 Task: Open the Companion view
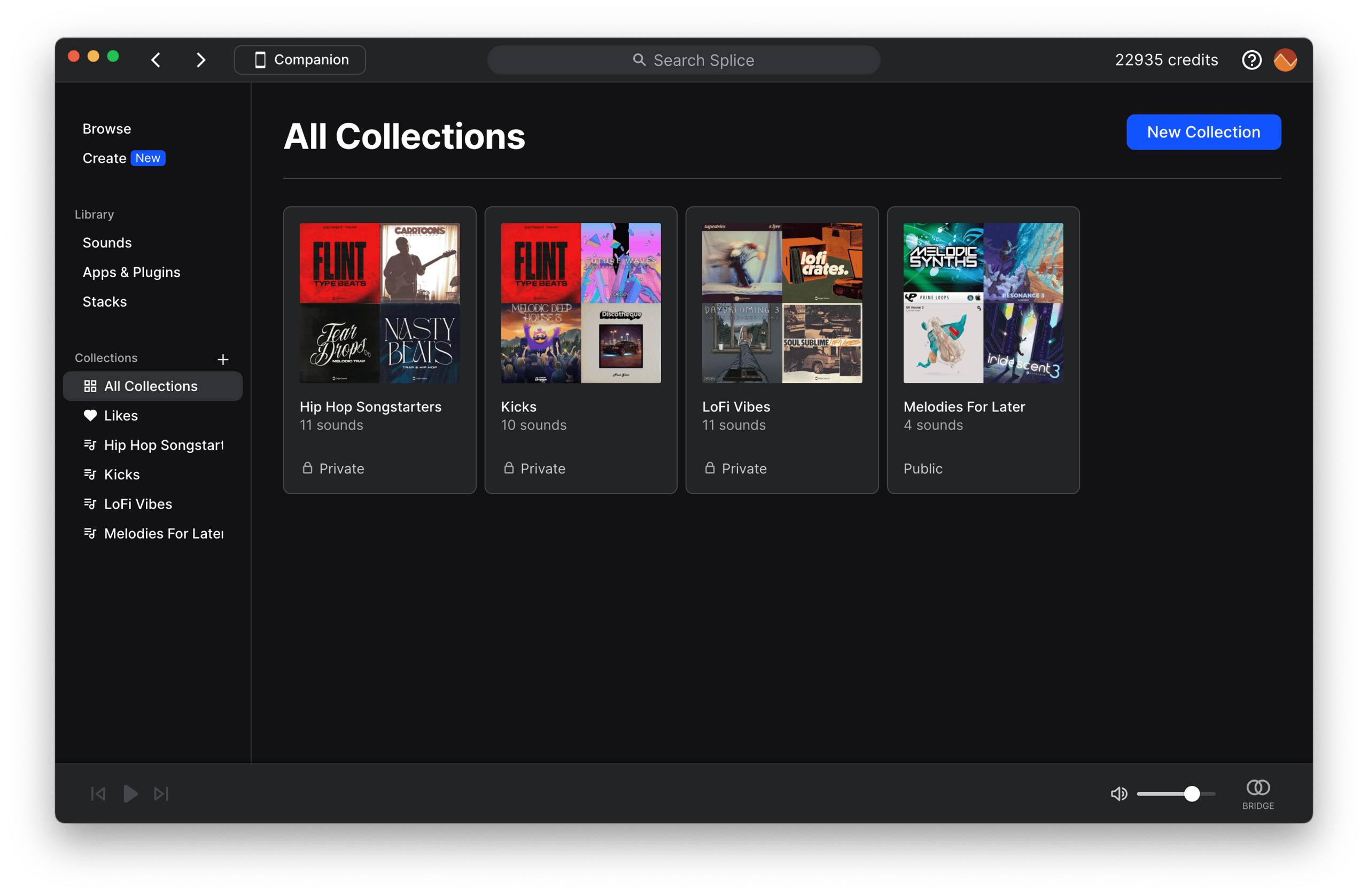click(x=299, y=60)
